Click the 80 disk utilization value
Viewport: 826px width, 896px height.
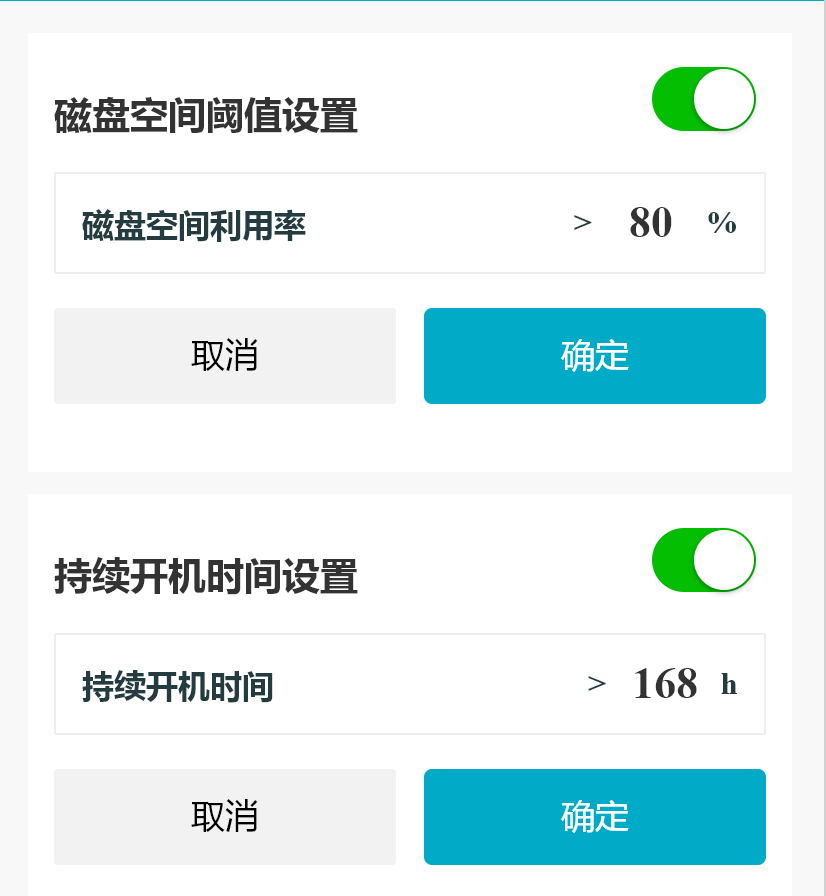click(650, 223)
